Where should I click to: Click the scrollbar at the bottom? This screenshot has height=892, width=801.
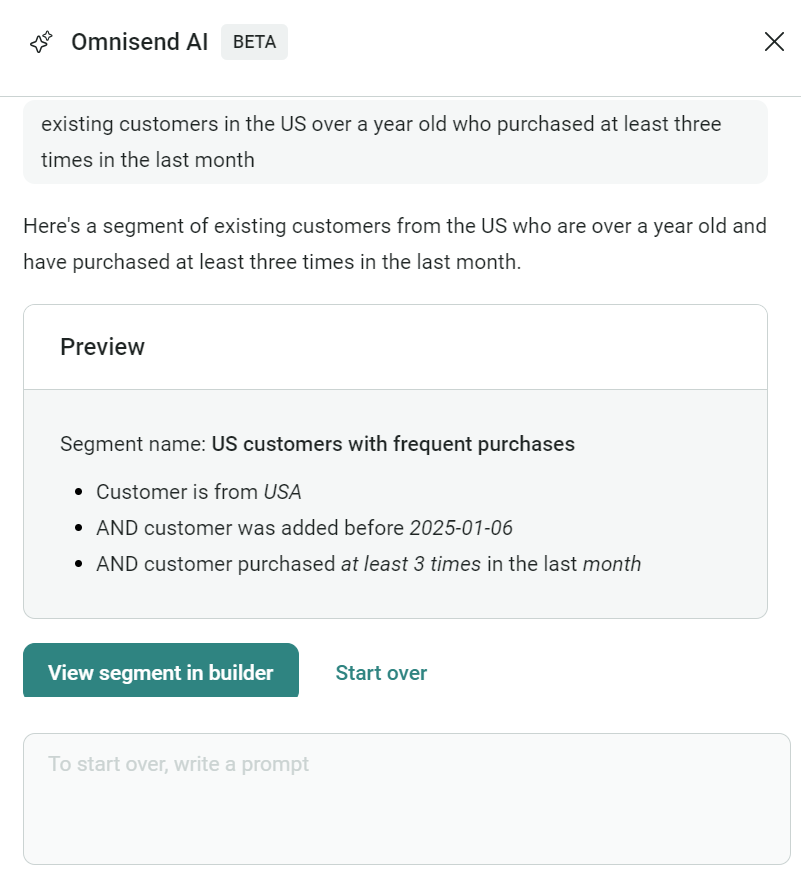pos(400,886)
